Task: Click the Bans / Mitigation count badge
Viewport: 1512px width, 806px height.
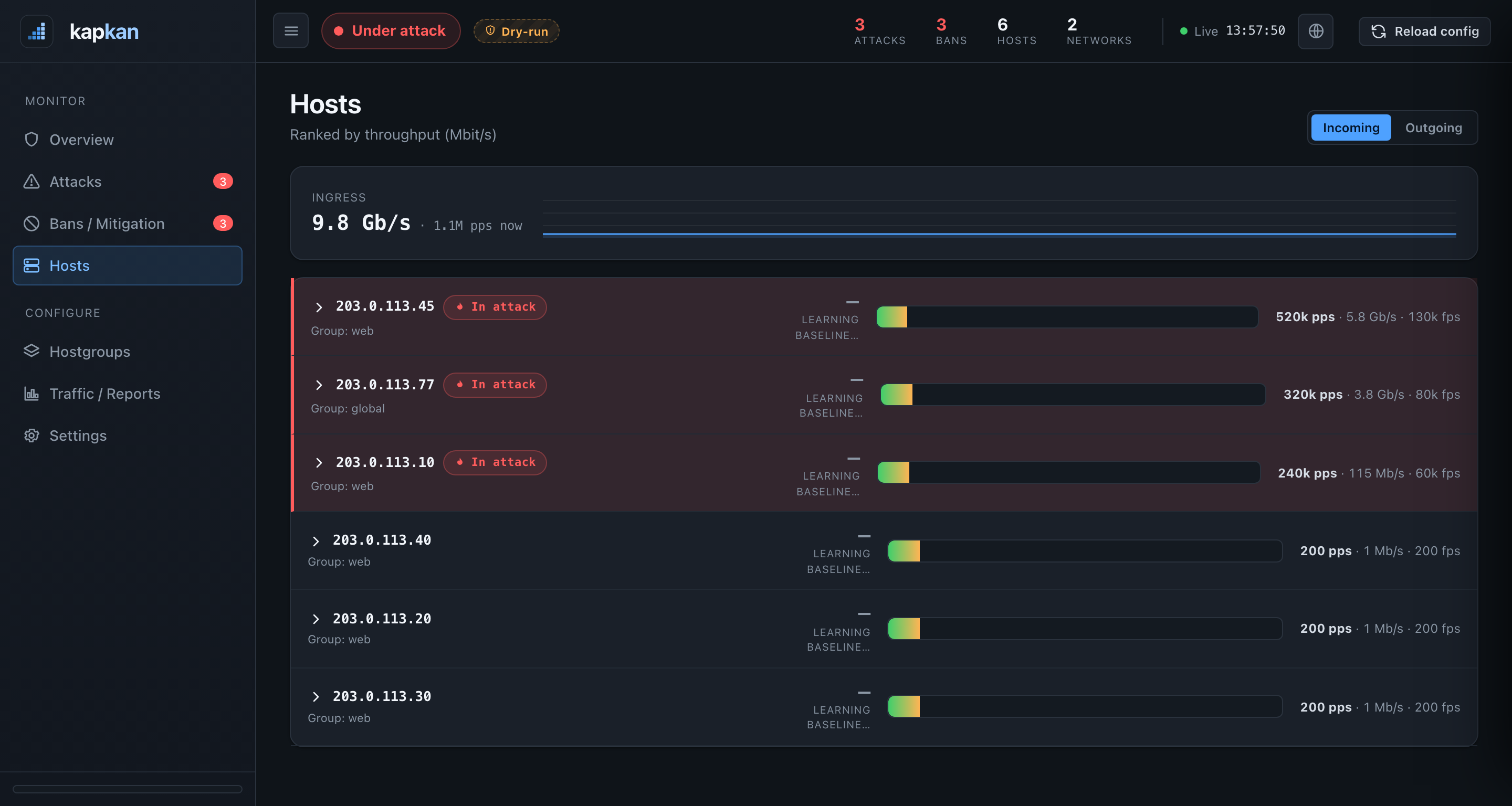Action: click(x=223, y=224)
